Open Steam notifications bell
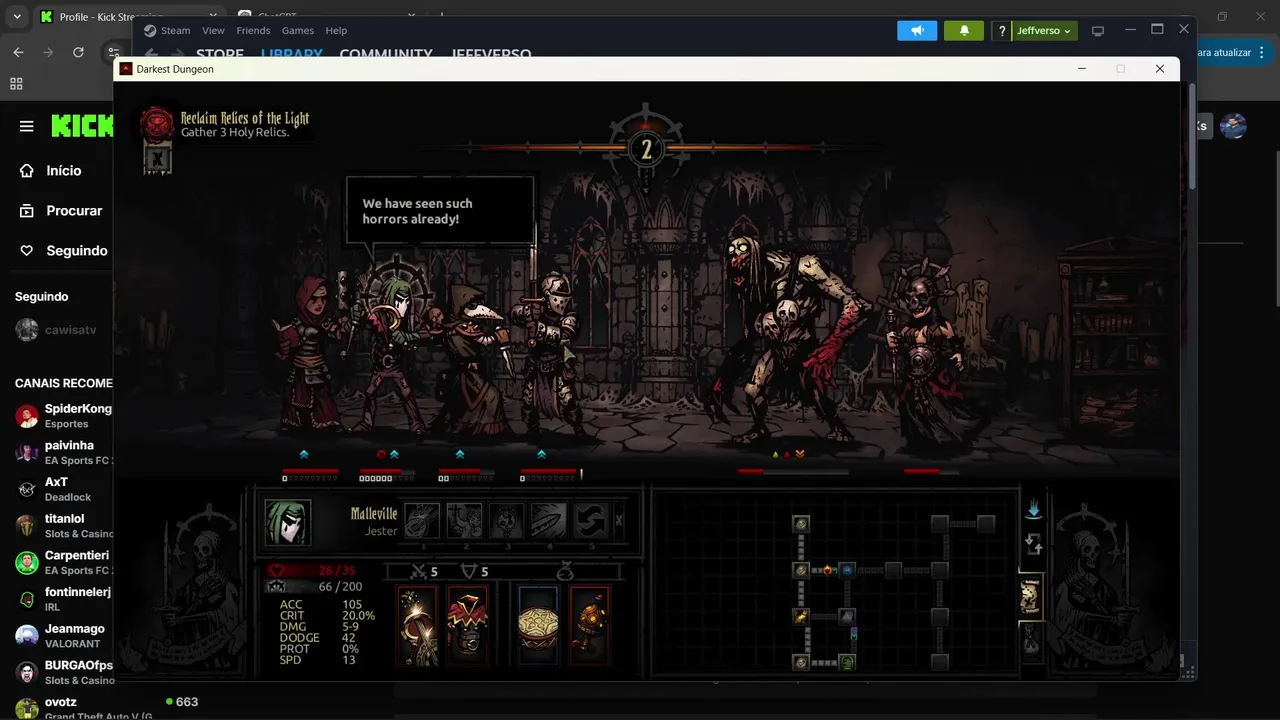Image resolution: width=1280 pixels, height=720 pixels. (x=964, y=31)
